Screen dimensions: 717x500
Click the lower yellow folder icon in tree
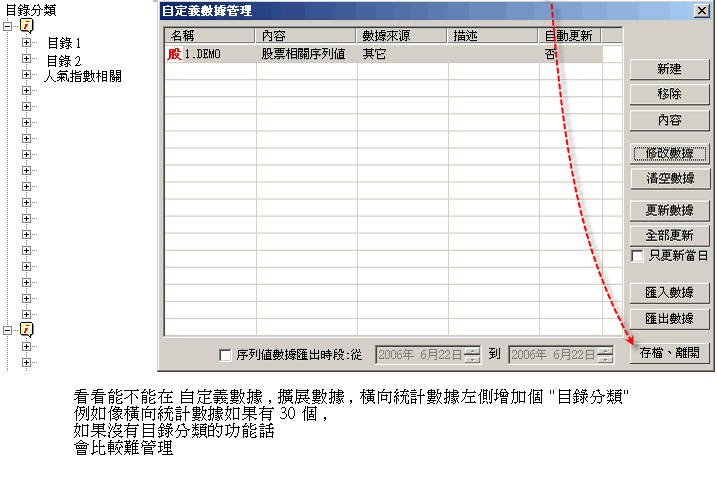click(28, 329)
